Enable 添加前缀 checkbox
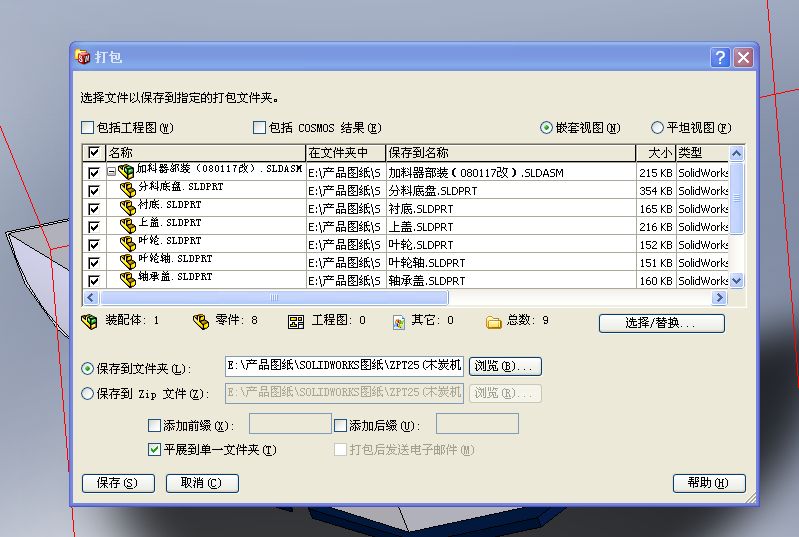The image size is (799, 537). coord(154,425)
